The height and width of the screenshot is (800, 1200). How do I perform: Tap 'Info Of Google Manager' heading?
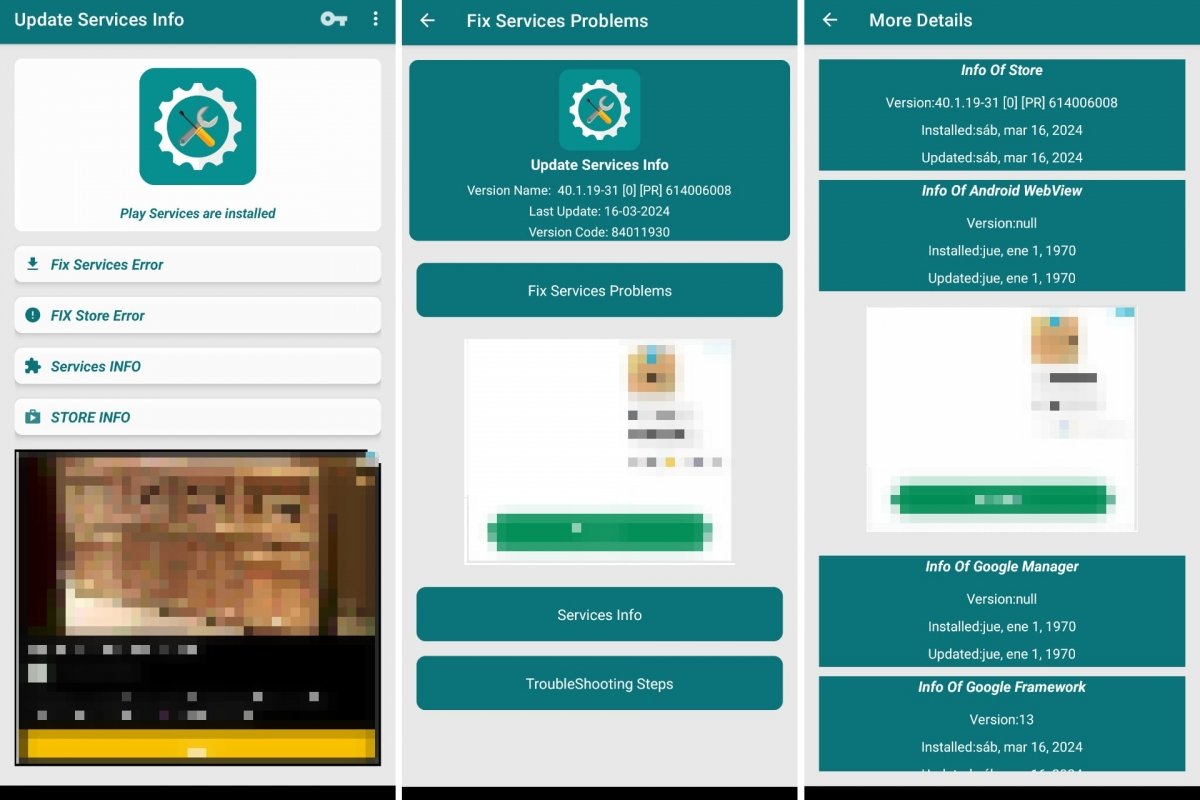pos(1002,566)
